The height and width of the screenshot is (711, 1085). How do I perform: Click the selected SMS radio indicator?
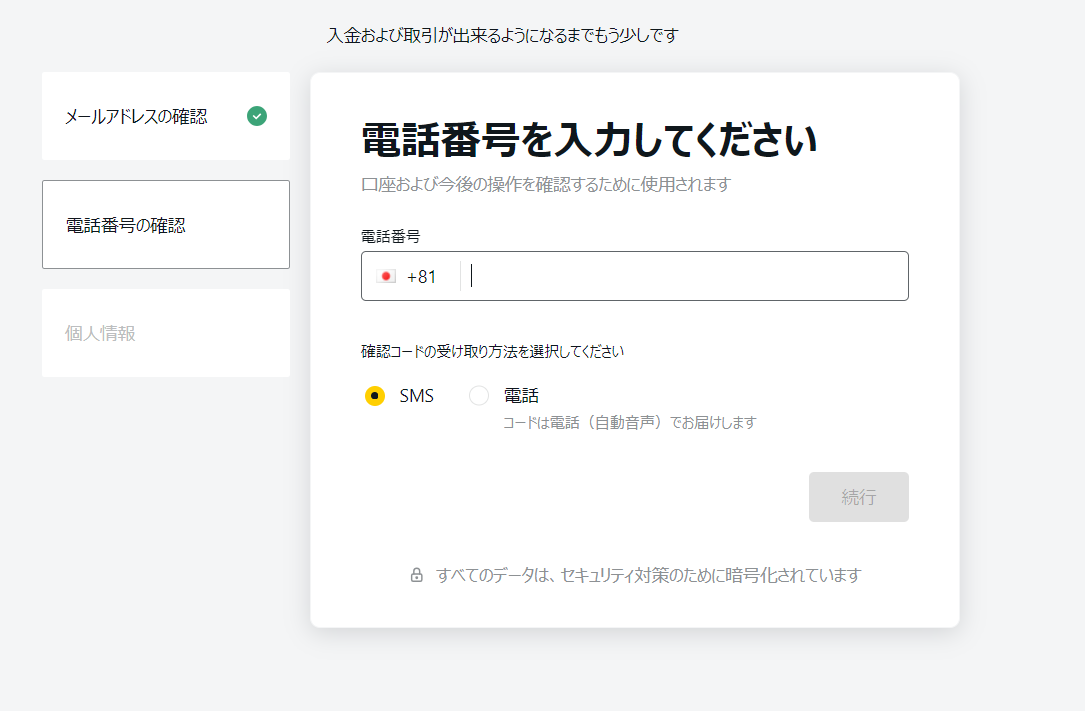pyautogui.click(x=374, y=395)
